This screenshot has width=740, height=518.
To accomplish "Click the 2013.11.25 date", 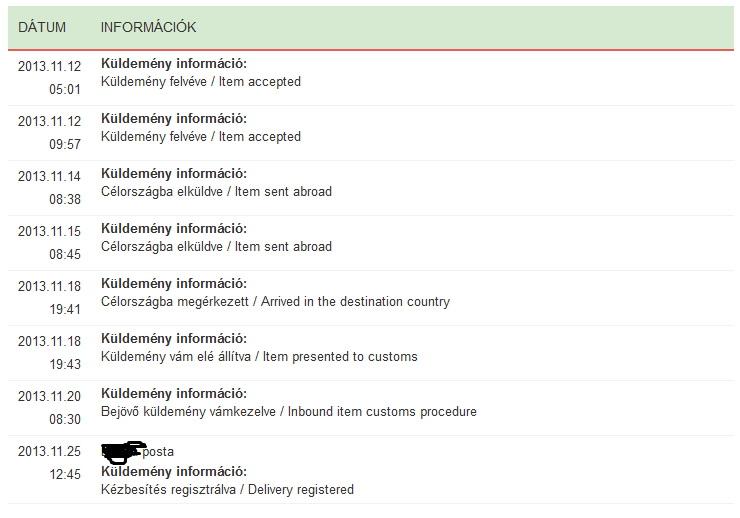I will coord(50,451).
